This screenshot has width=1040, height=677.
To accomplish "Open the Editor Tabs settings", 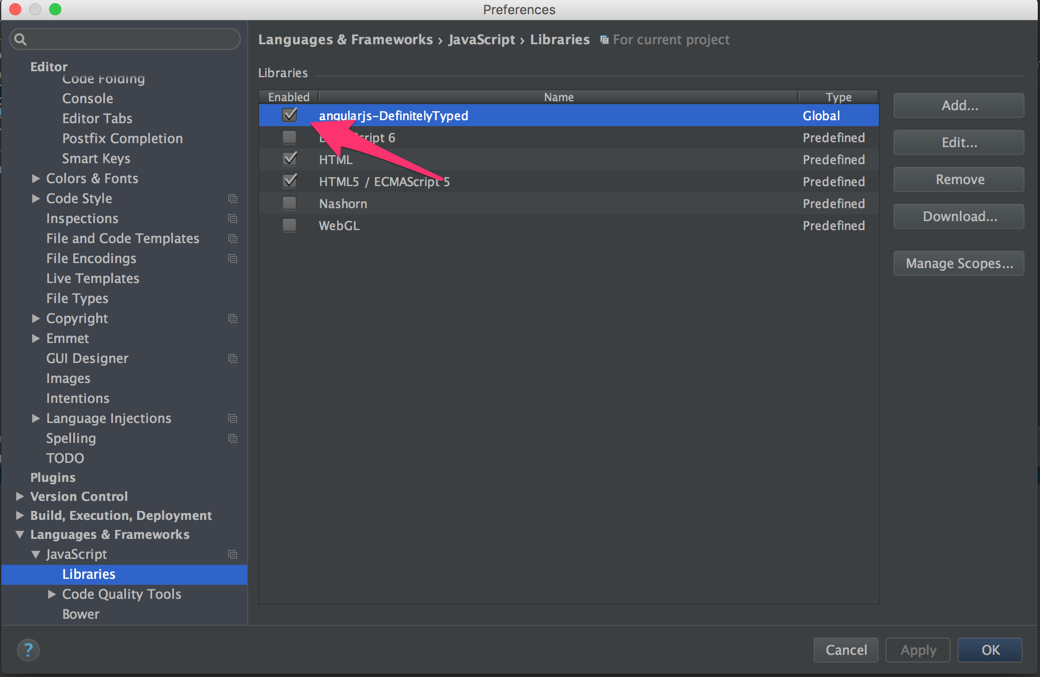I will coord(97,118).
